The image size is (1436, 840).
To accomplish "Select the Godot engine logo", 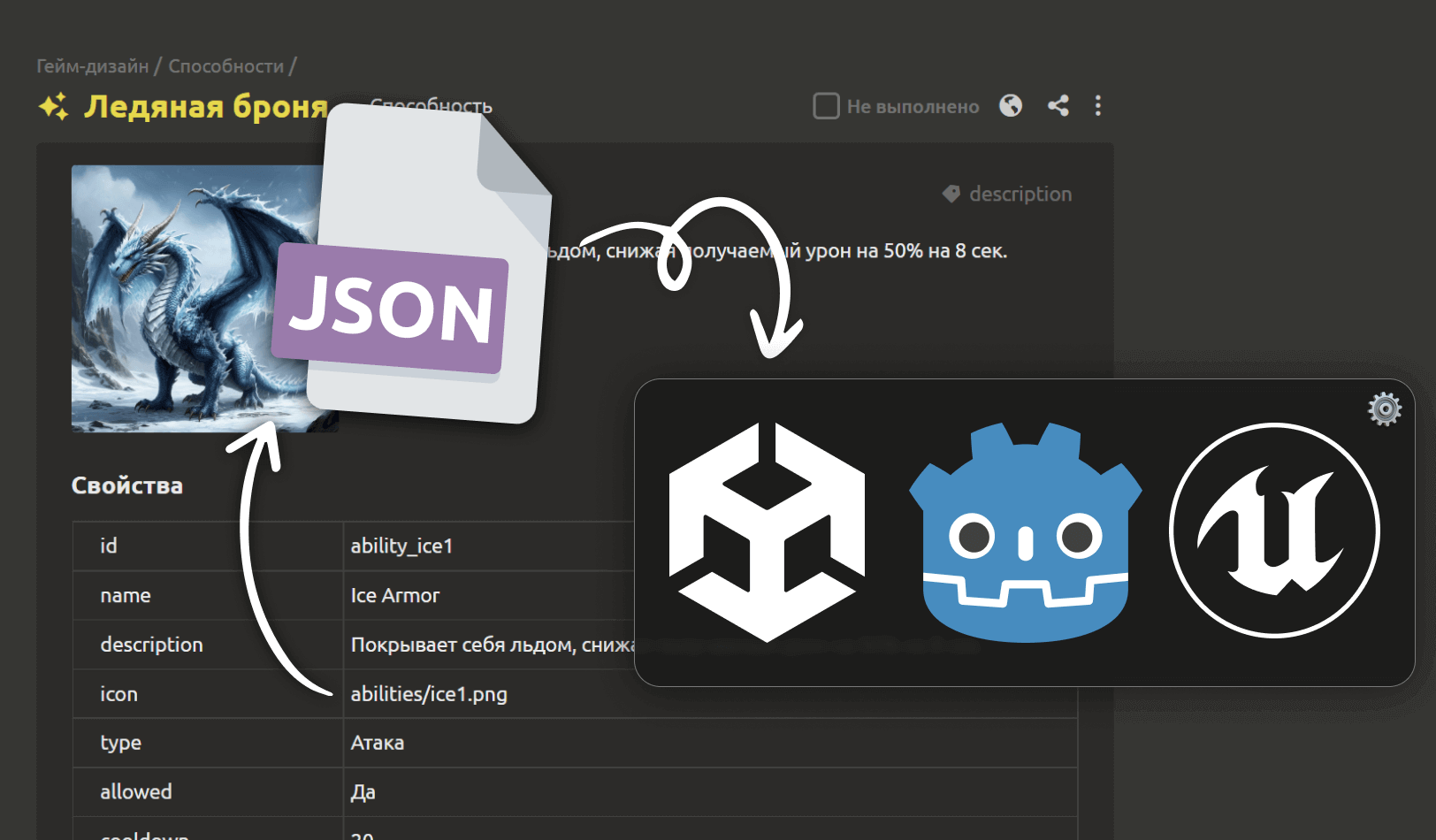I will pos(1026,532).
